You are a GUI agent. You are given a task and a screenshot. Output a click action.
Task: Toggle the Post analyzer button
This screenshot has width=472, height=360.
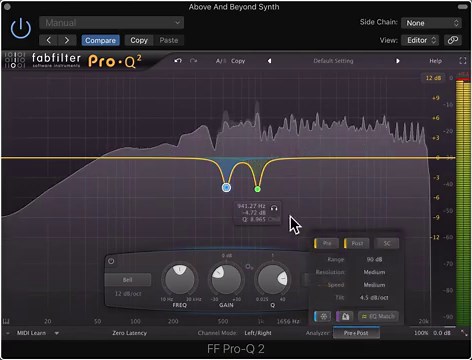[x=357, y=243]
